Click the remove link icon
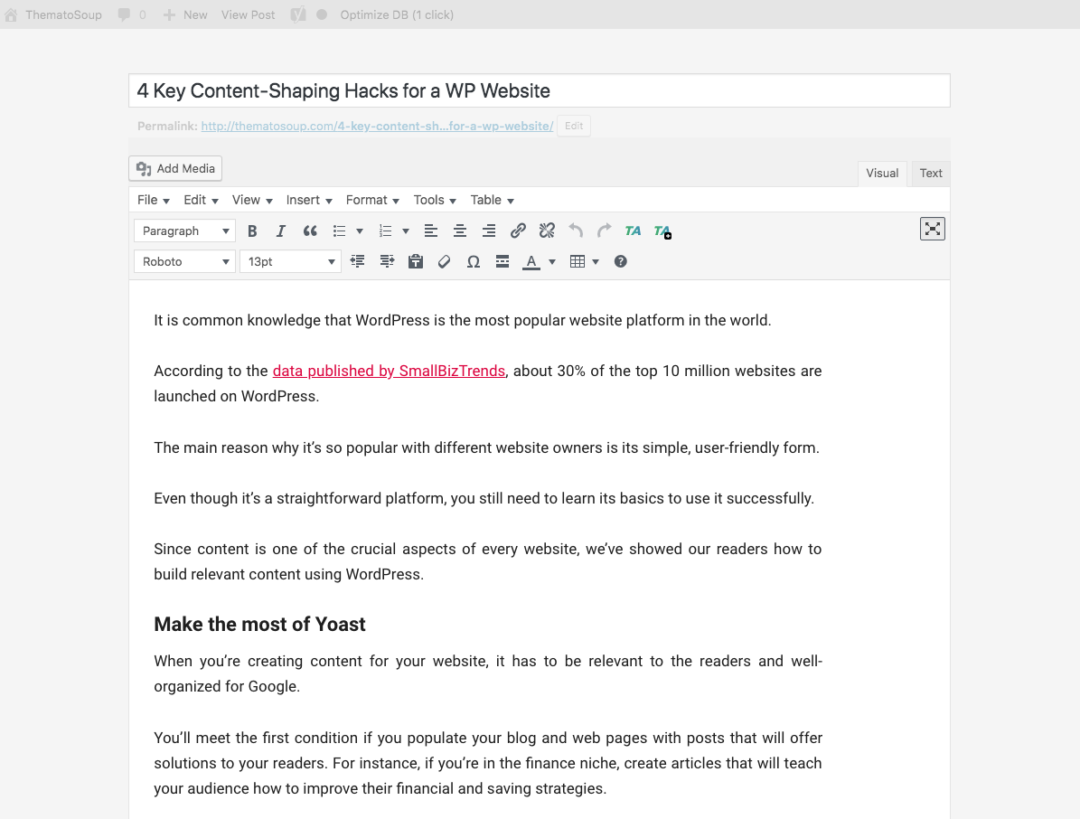Screen dimensions: 1080x819 547,231
